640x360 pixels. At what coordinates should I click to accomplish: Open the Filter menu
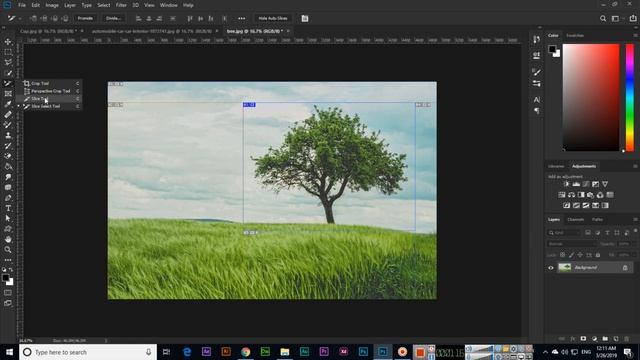pos(121,5)
